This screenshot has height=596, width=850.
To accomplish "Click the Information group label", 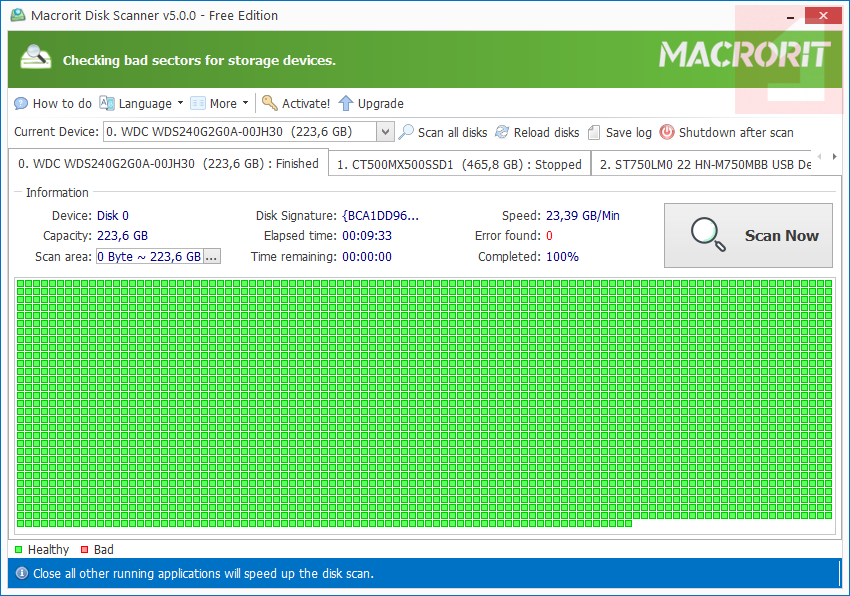I will 57,193.
